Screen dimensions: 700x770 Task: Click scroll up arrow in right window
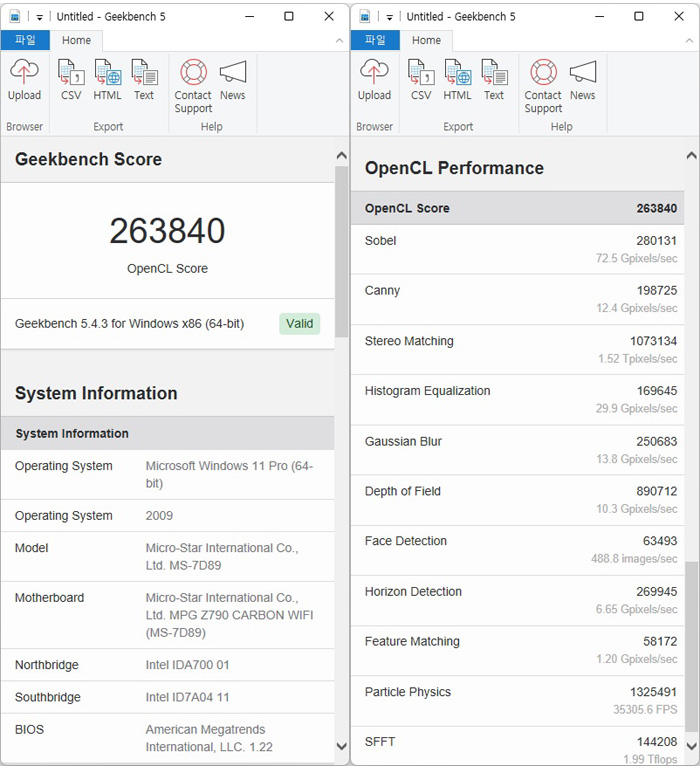point(691,156)
